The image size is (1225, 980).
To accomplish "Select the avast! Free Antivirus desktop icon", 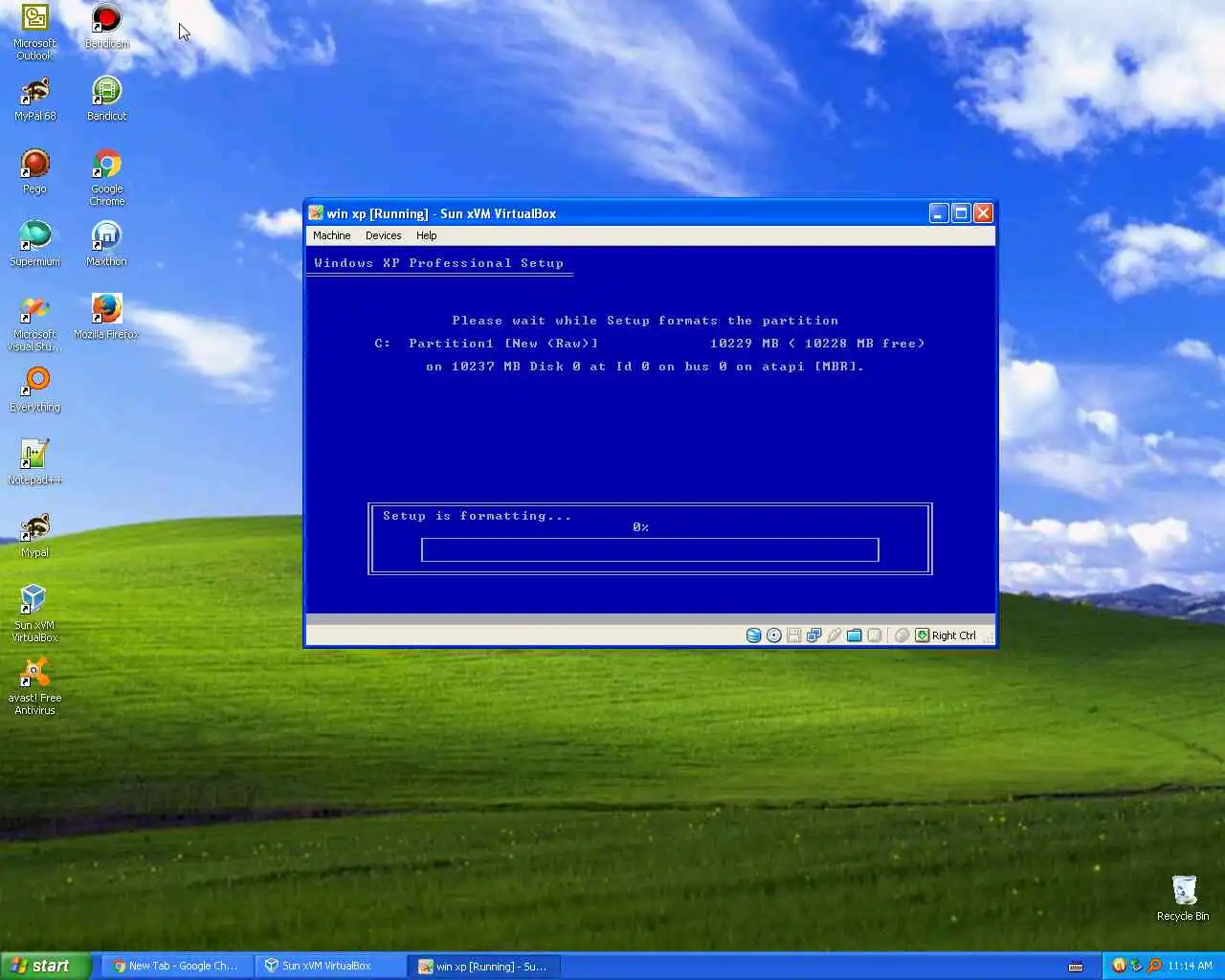I will click(x=34, y=686).
